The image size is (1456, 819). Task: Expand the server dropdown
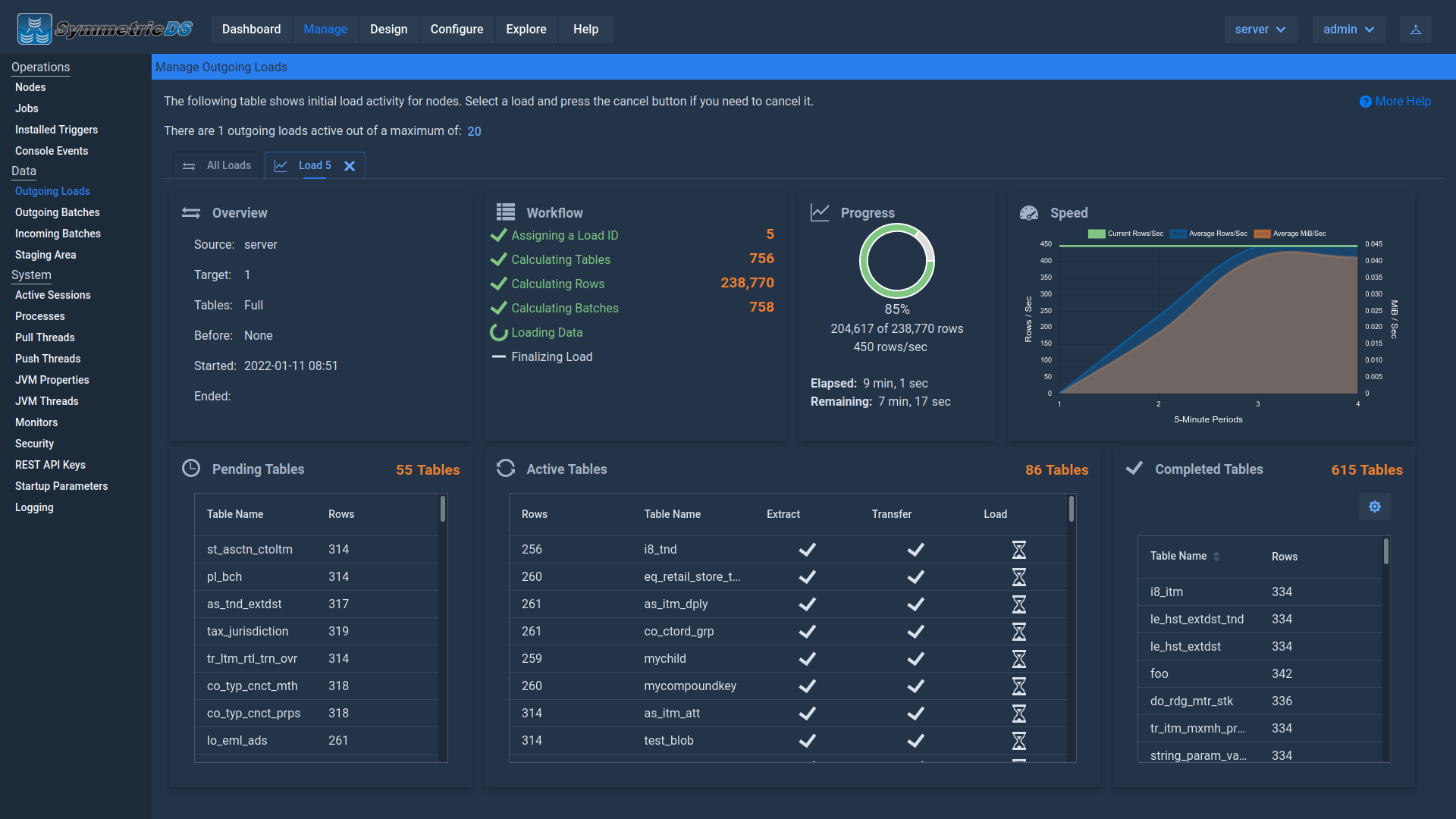1260,30
